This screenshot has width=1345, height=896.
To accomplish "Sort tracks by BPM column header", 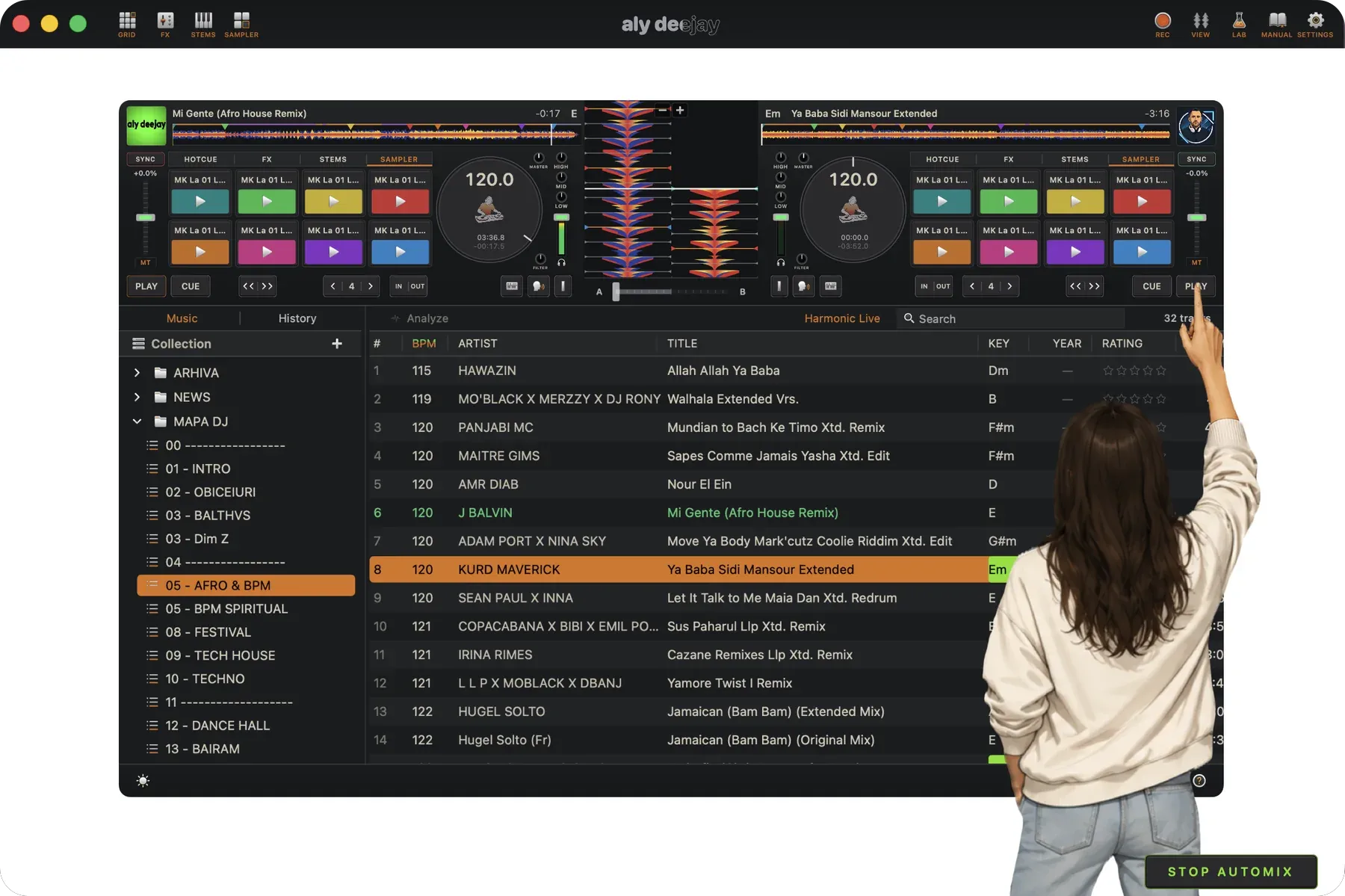I will [424, 344].
